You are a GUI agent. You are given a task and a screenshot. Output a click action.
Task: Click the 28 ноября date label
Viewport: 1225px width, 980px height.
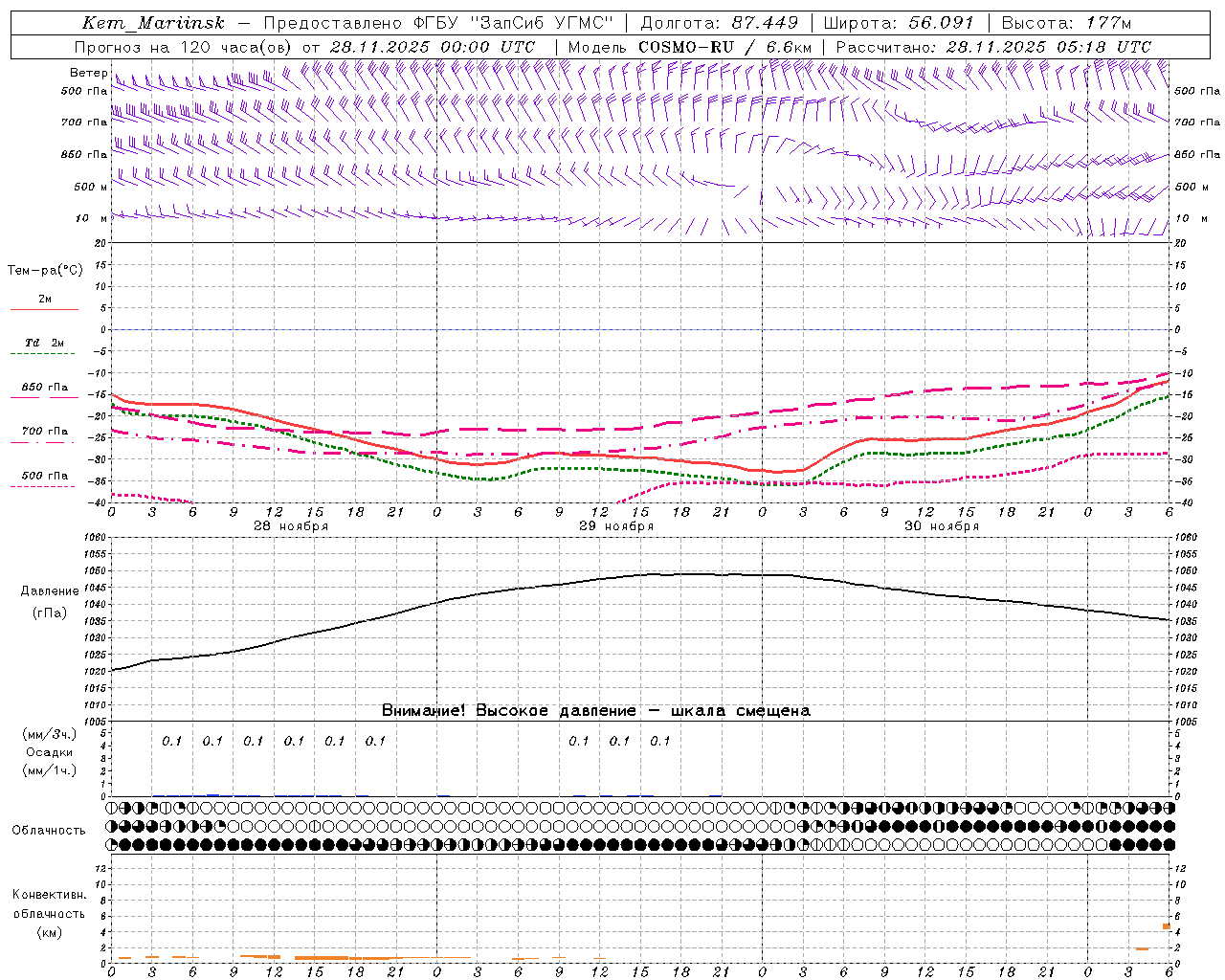coord(291,526)
